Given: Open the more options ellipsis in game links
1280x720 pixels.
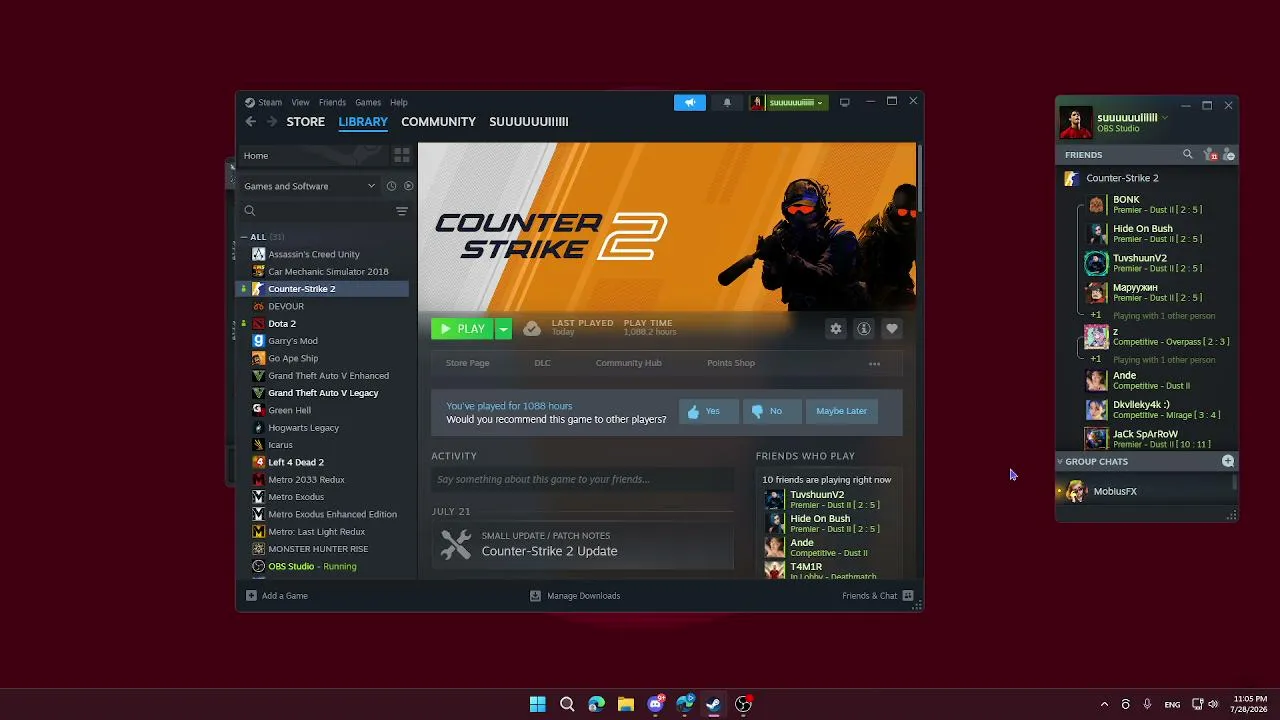Looking at the screenshot, I should 874,364.
